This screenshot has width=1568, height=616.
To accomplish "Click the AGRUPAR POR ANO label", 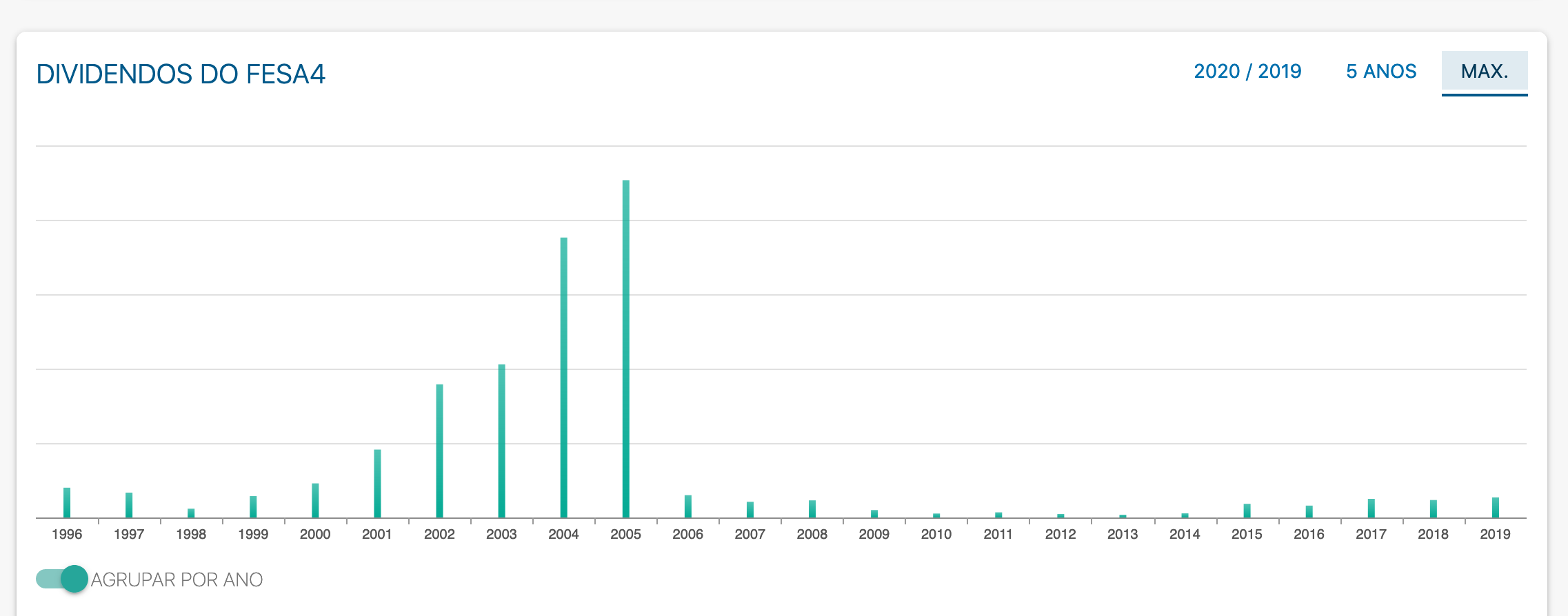I will (177, 579).
